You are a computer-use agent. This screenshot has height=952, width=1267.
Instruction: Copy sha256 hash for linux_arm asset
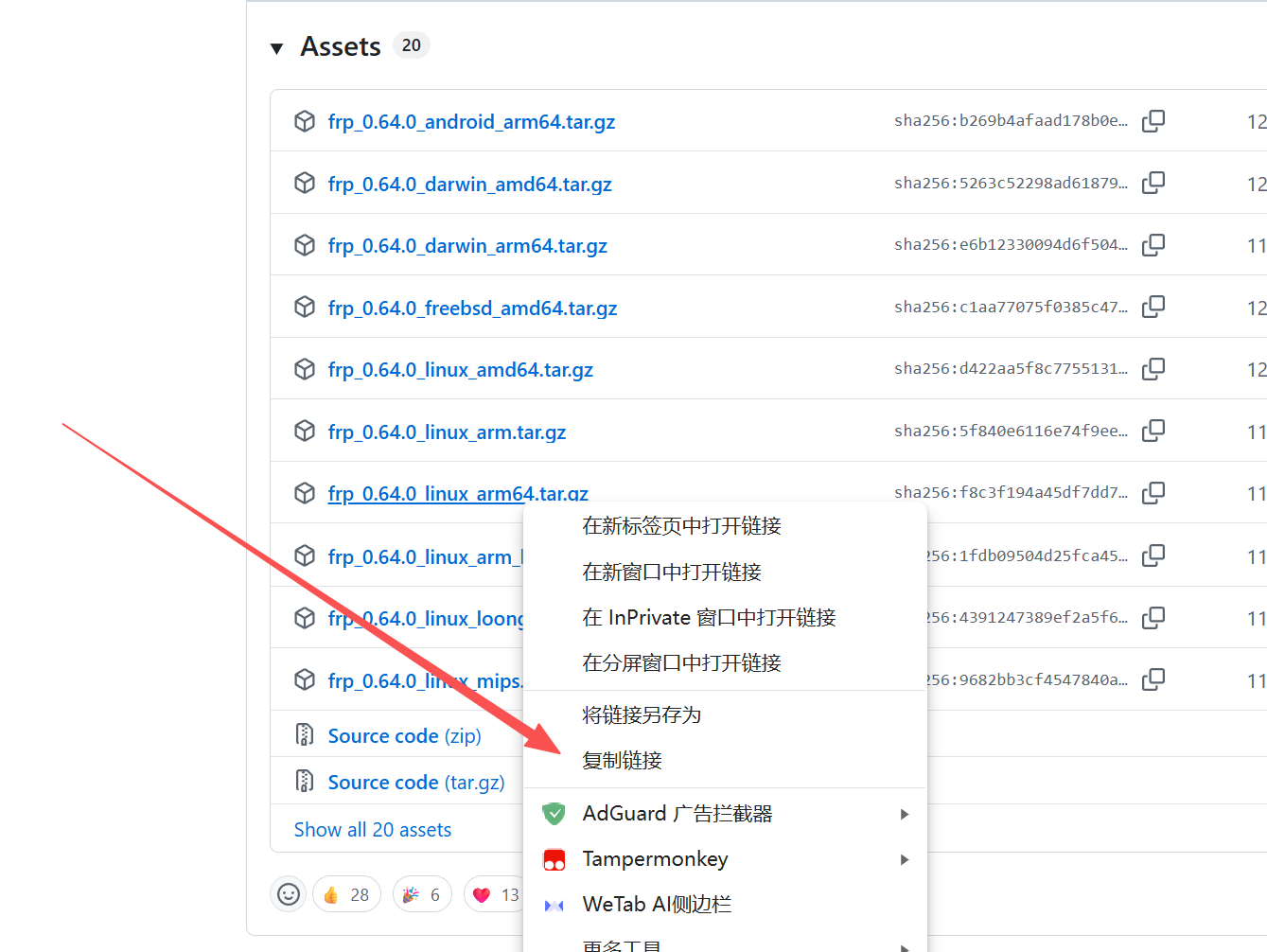(x=1153, y=431)
